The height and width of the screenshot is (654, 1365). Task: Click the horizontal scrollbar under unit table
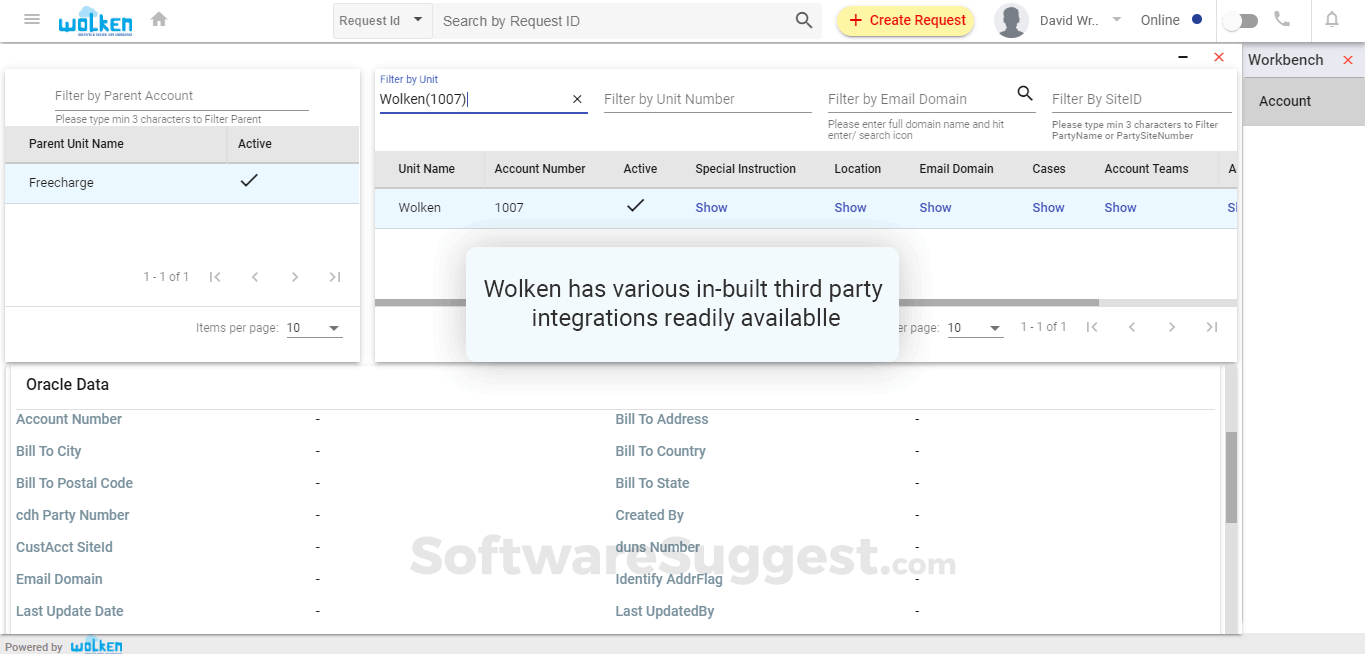click(737, 302)
